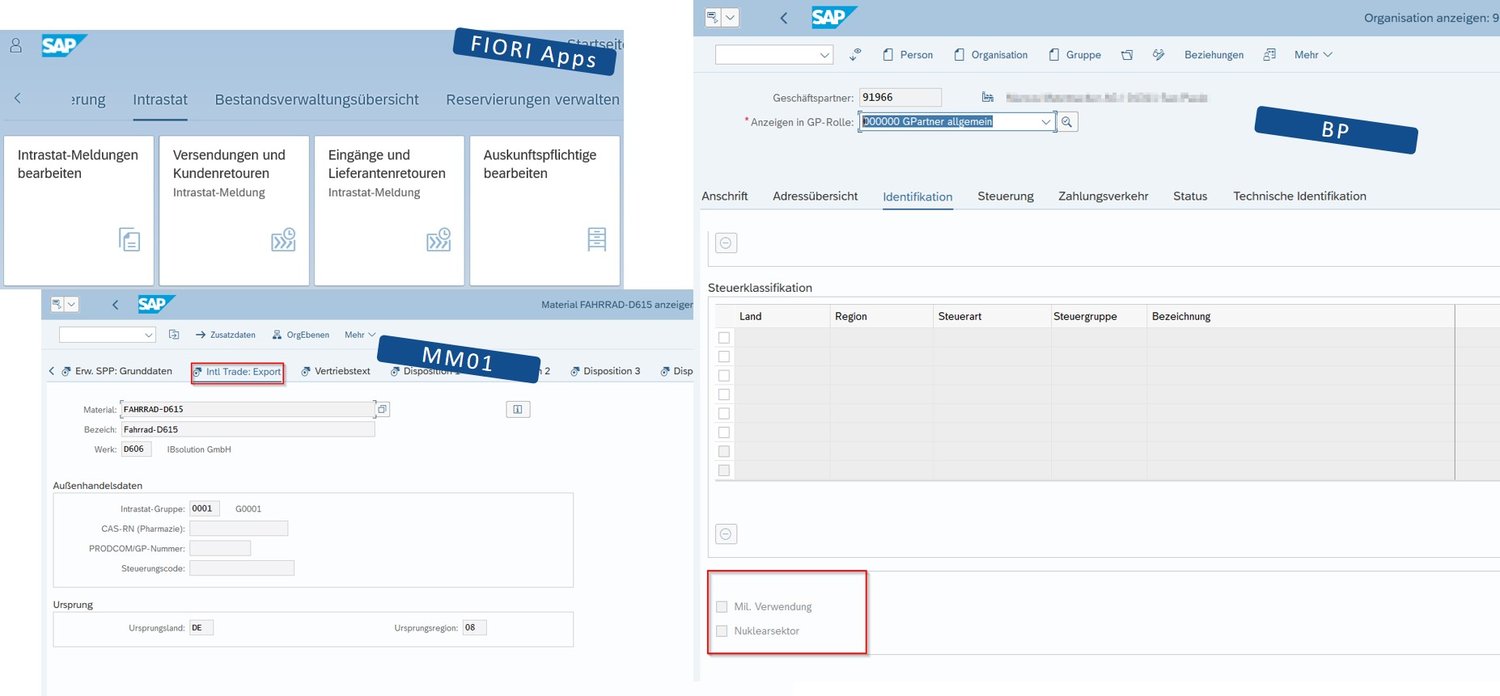The image size is (1500, 696).
Task: Open business partner search with the magnifier icon
Action: click(1068, 121)
